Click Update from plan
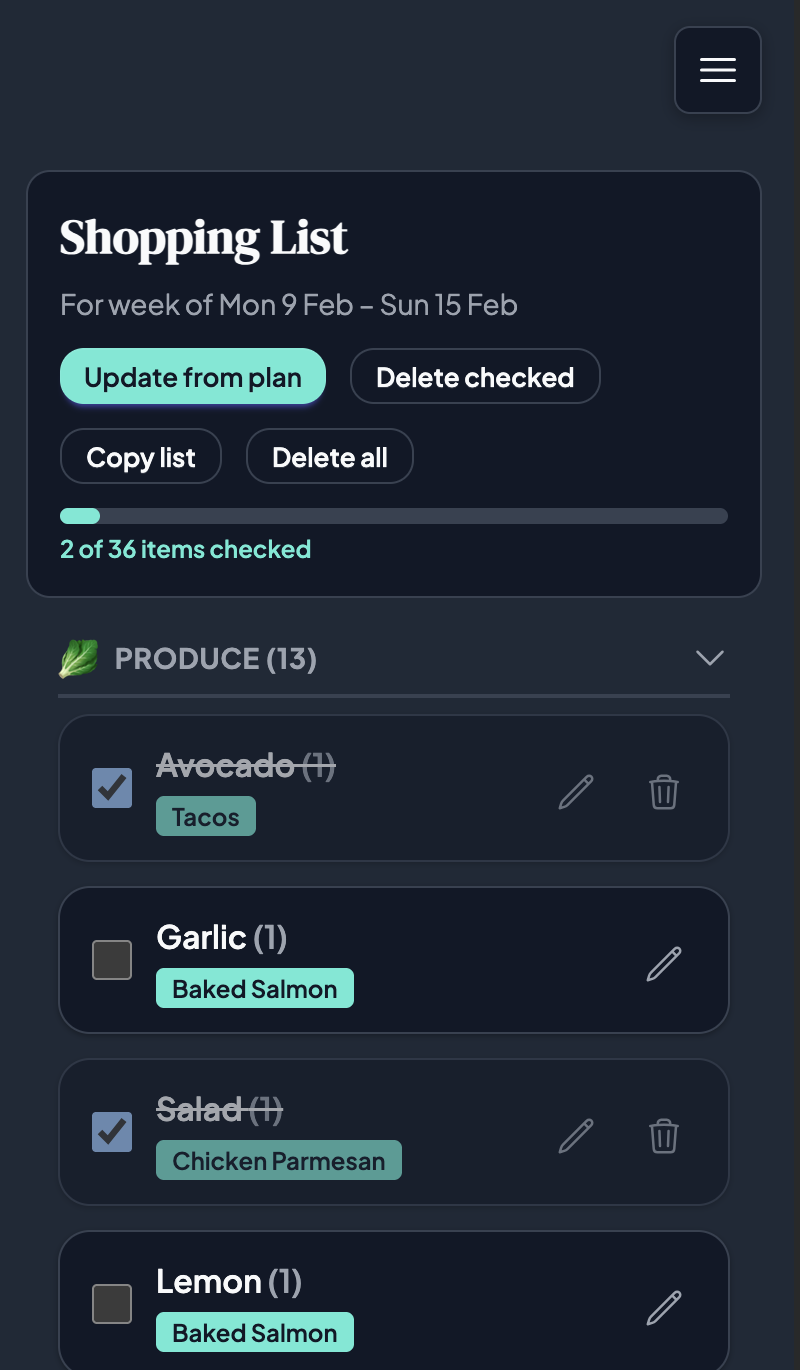 192,377
